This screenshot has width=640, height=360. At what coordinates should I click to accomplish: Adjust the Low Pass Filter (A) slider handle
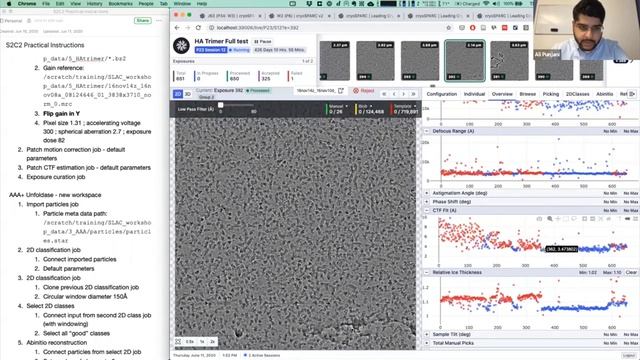220,105
